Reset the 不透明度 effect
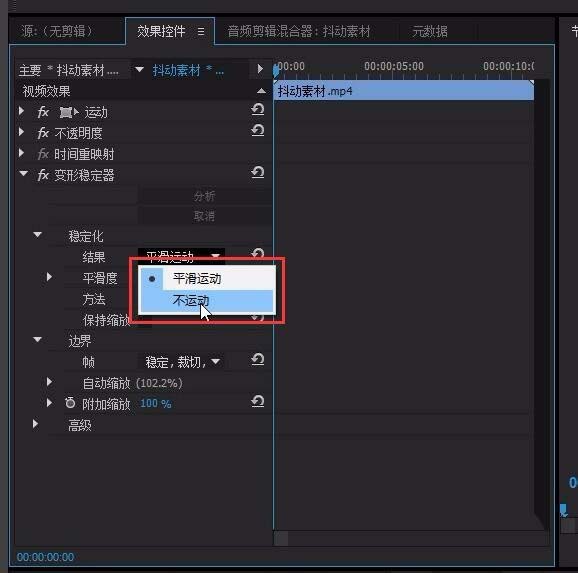Viewport: 578px width, 573px height. [x=258, y=130]
